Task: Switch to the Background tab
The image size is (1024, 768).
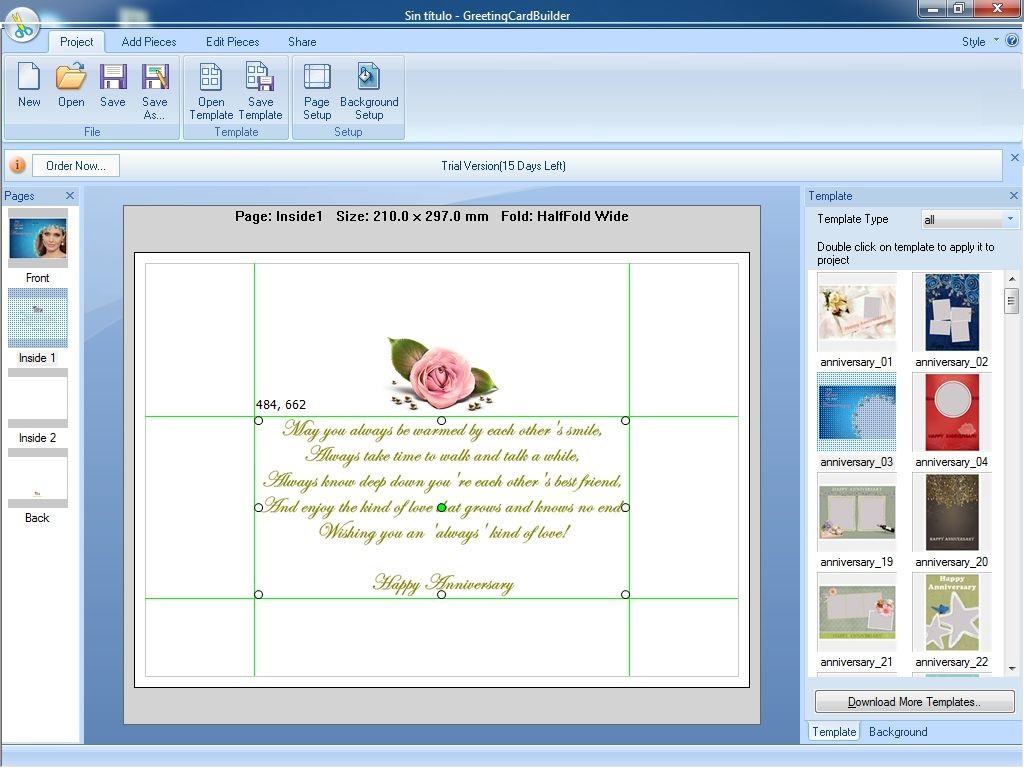Action: click(x=897, y=731)
